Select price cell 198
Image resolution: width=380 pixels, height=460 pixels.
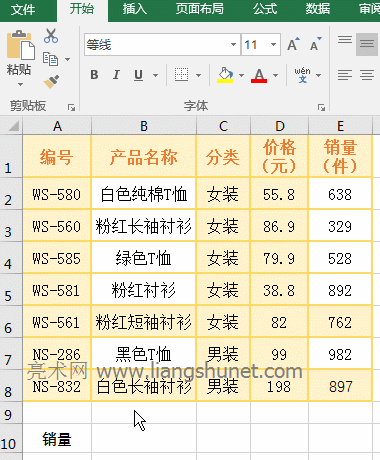[x=279, y=386]
